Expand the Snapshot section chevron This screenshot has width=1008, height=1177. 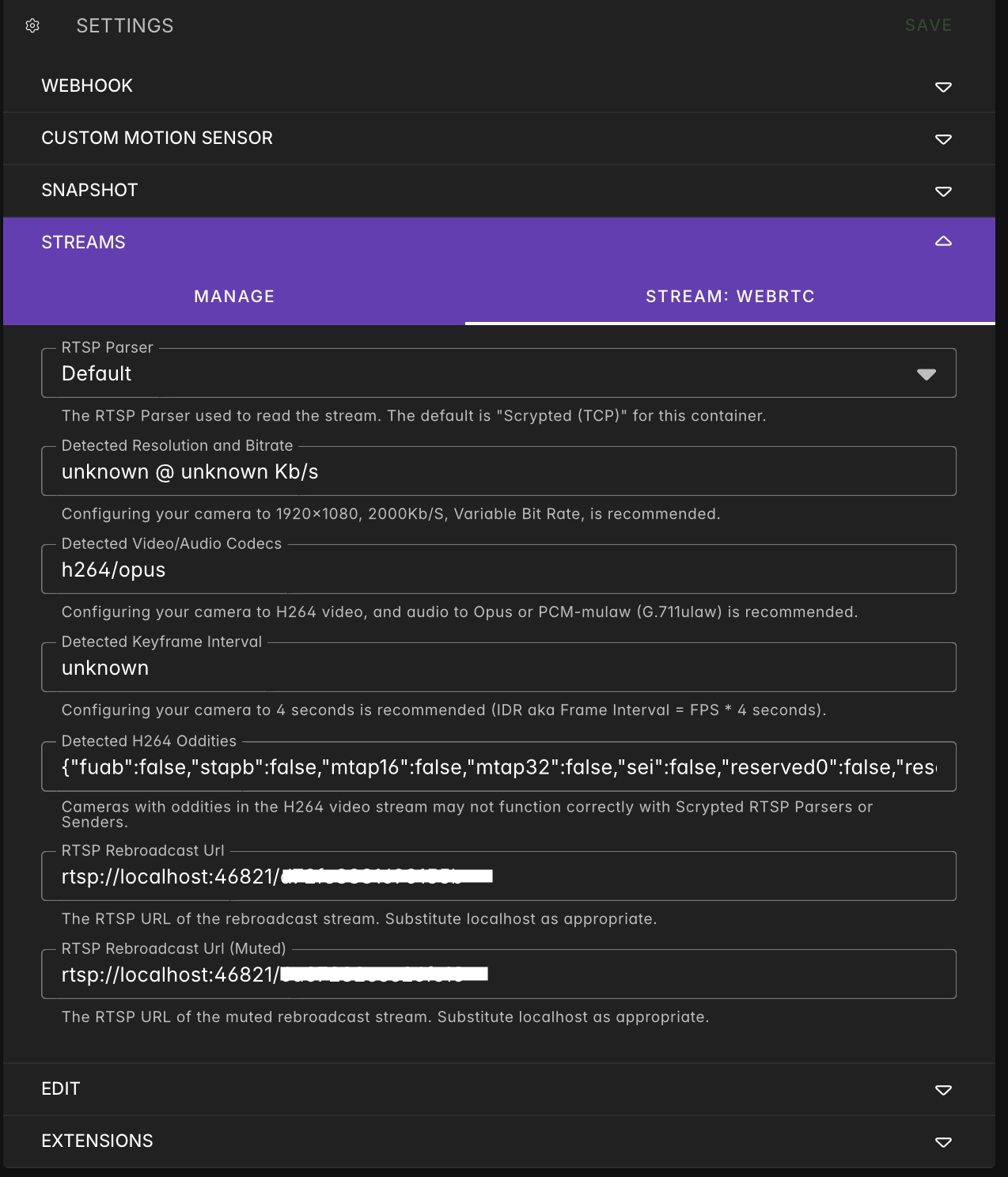(943, 191)
